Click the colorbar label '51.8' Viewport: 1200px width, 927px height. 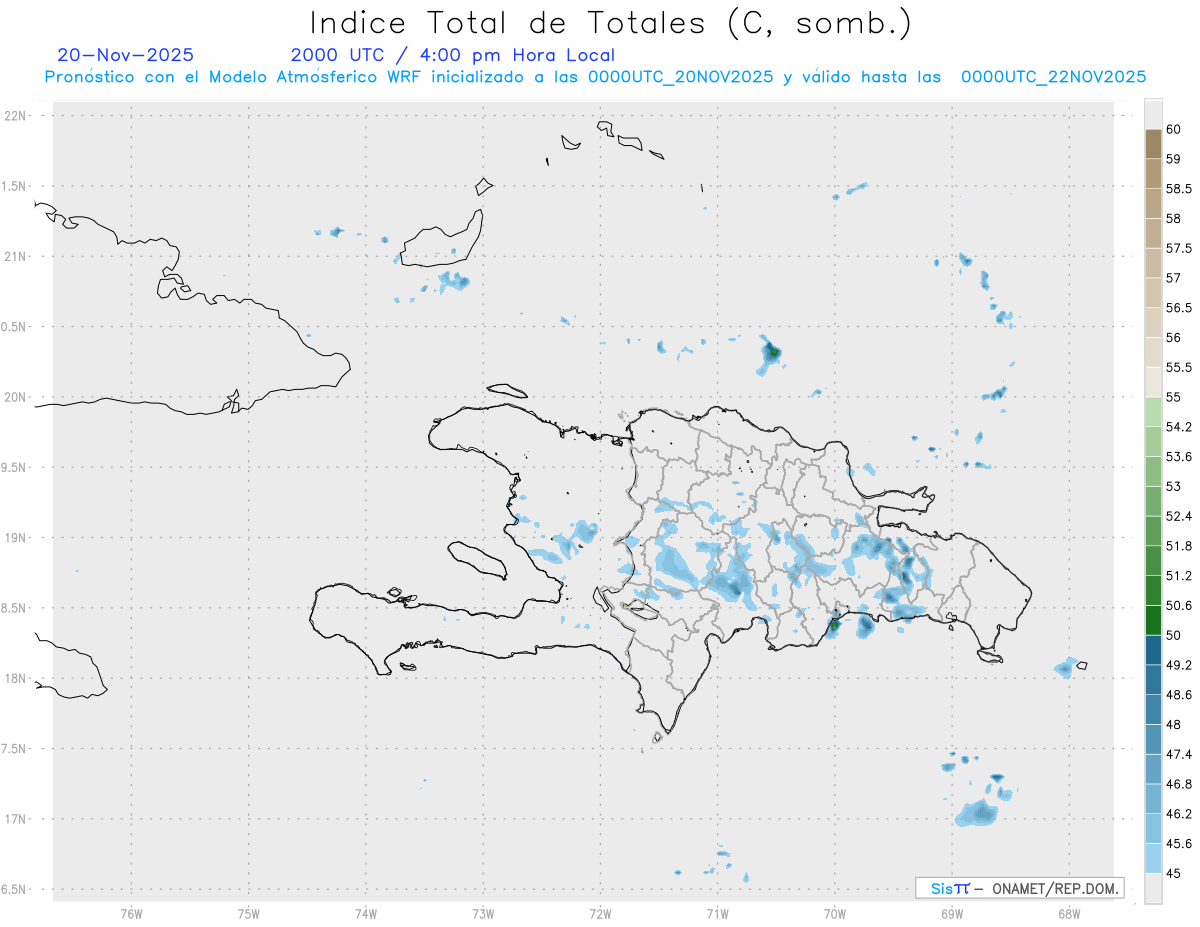pyautogui.click(x=1178, y=546)
